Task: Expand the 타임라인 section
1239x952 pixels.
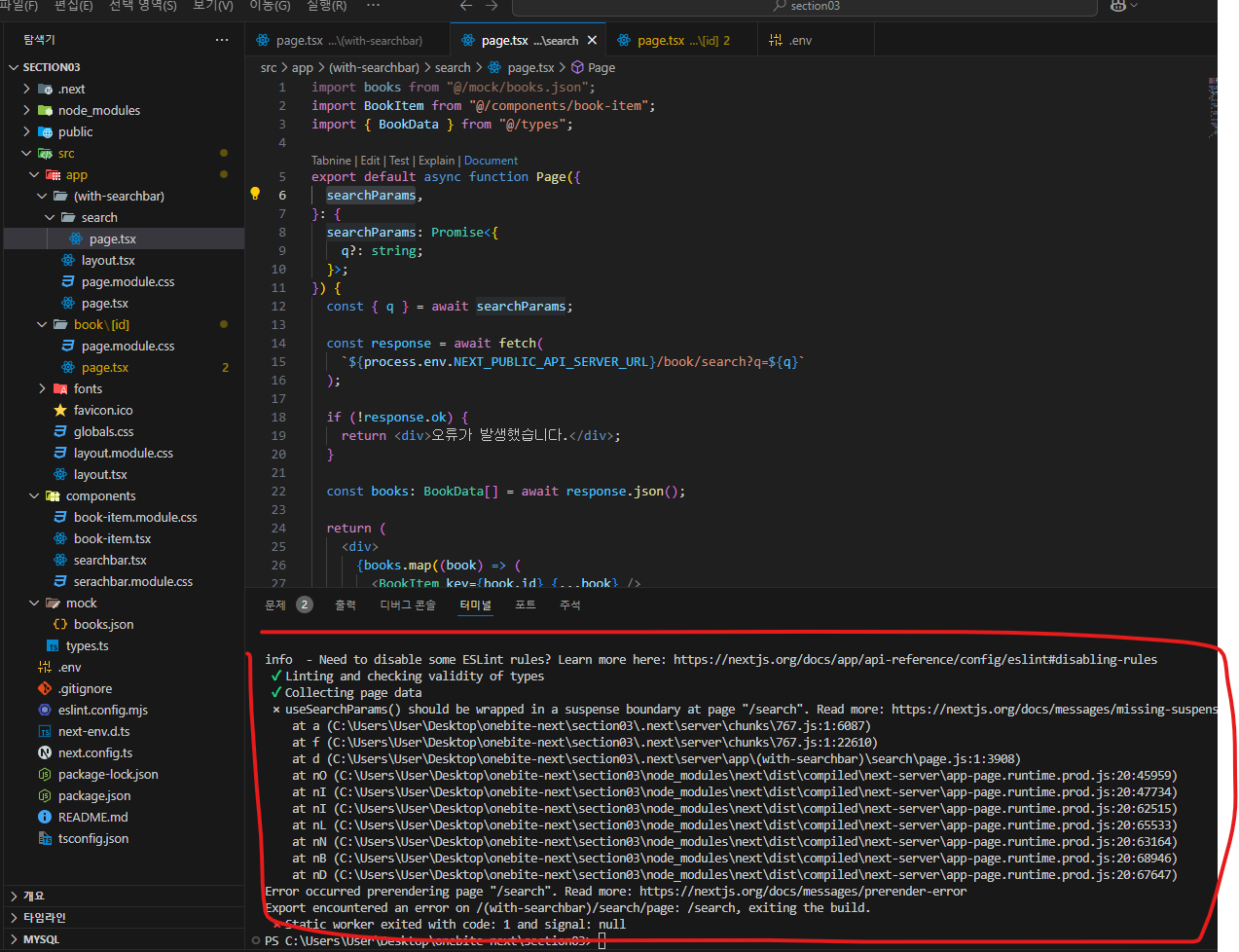Action: (123, 917)
